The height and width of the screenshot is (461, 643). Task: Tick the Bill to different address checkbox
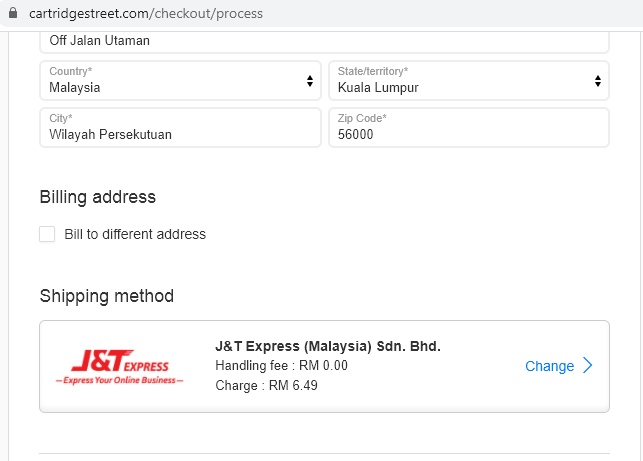point(47,234)
